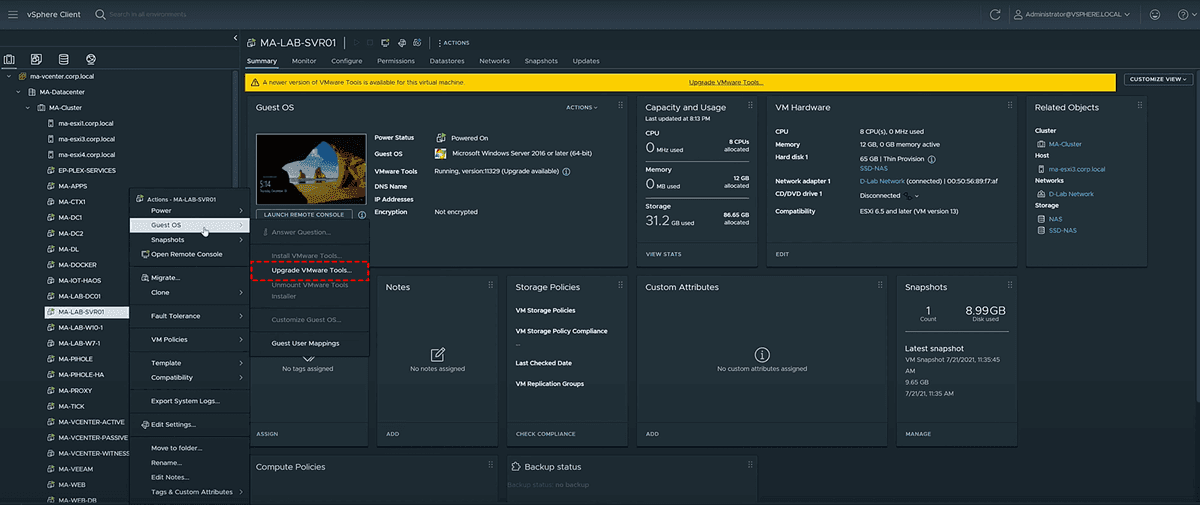This screenshot has width=1200, height=505.
Task: Choose Edit Settings from the context menu
Action: pos(172,424)
